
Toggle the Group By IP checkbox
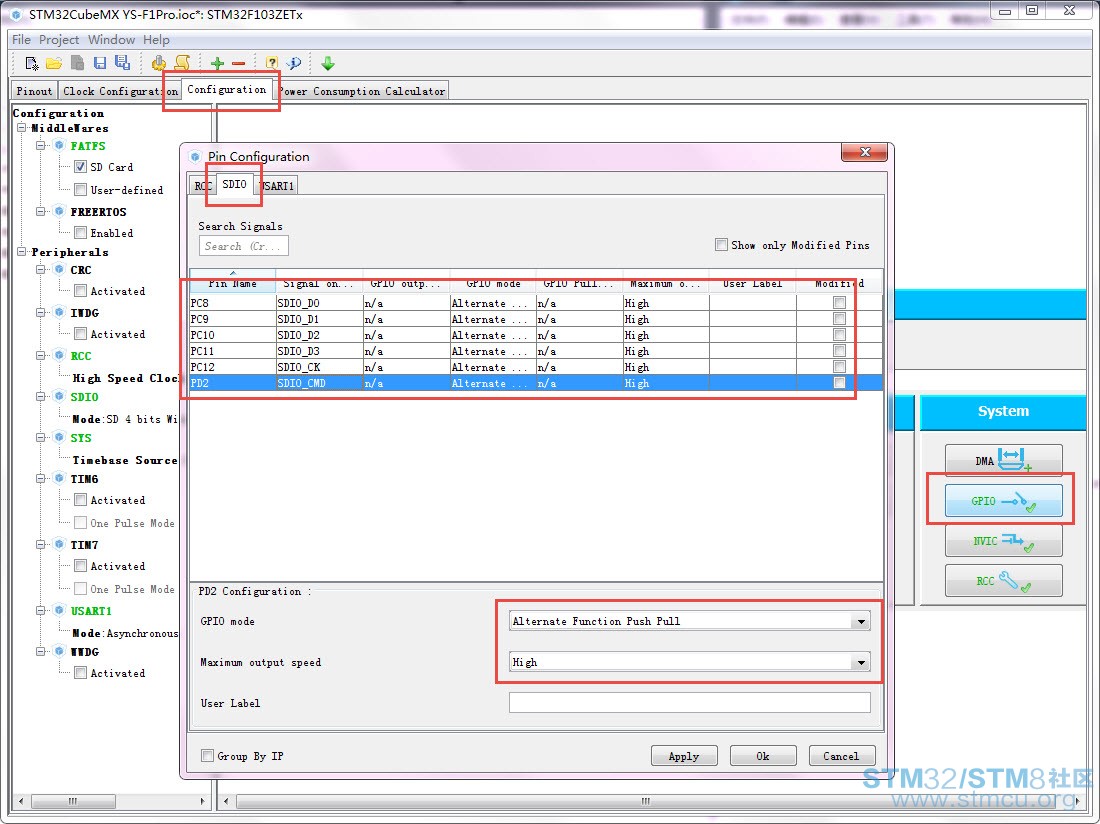click(x=207, y=755)
